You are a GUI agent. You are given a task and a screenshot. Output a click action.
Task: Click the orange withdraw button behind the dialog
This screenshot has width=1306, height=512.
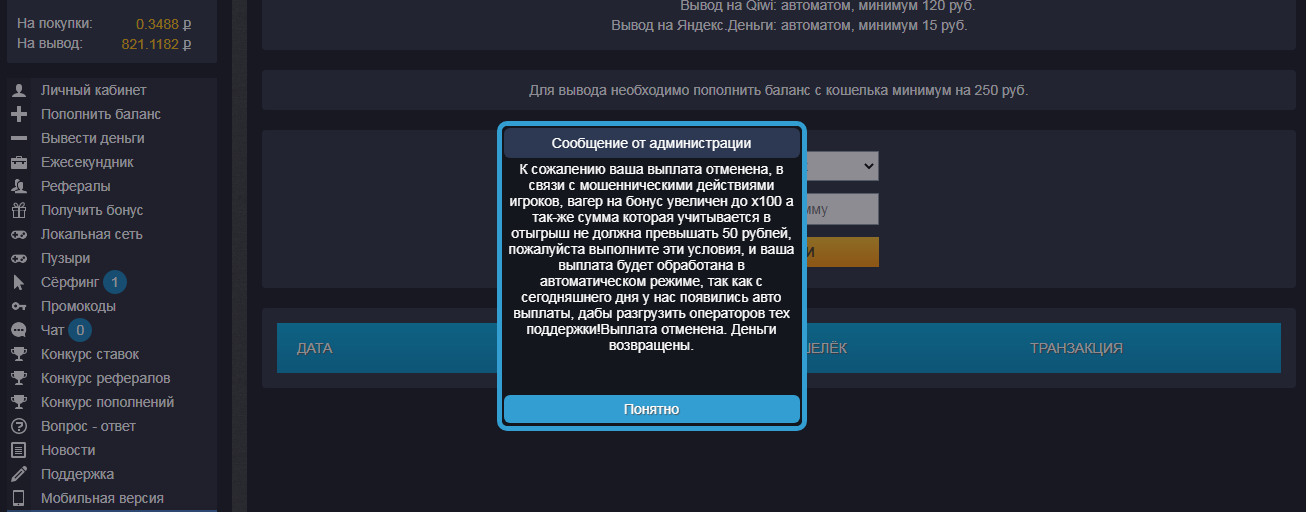[842, 252]
